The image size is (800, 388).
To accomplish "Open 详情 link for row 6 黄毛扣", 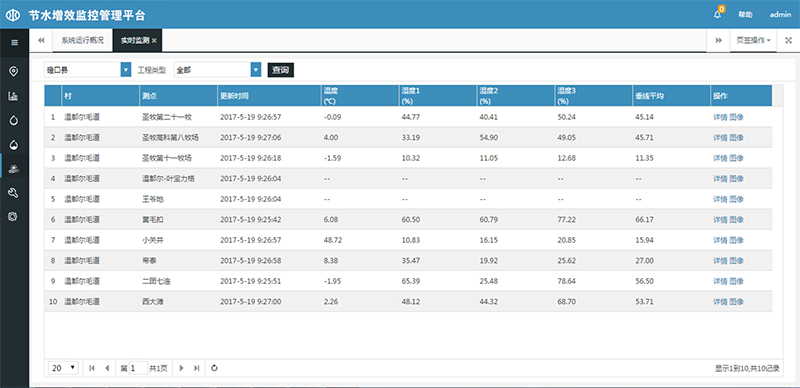I will (720, 220).
